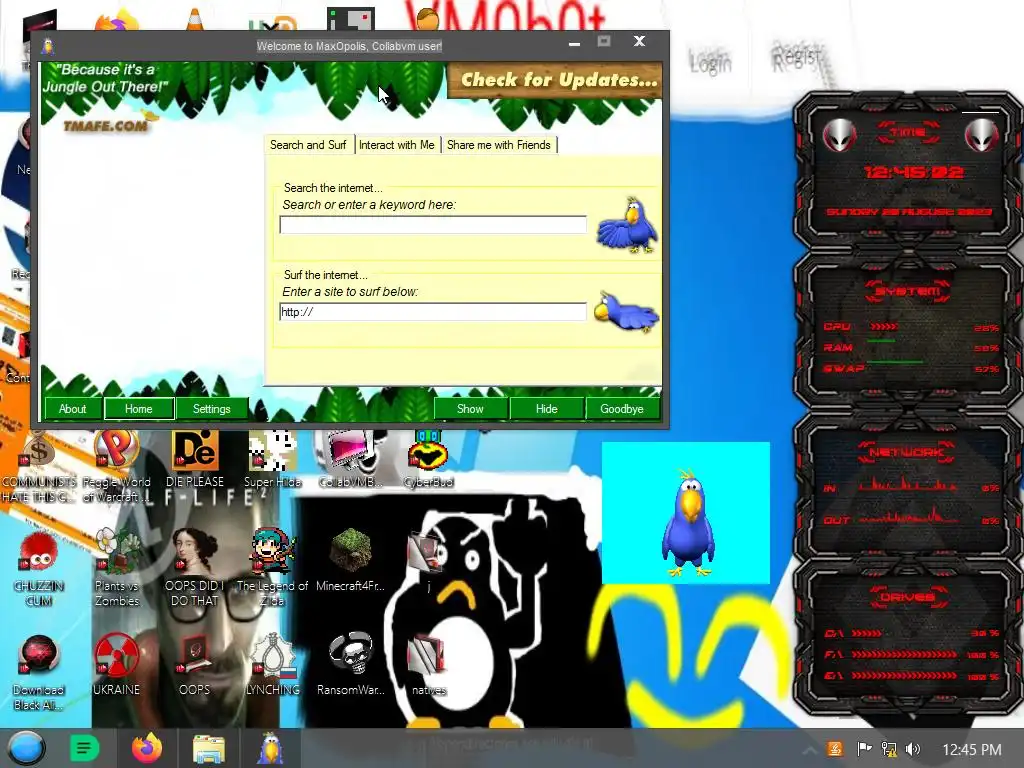Click the TMAFE.COM logo
The height and width of the screenshot is (768, 1024).
pyautogui.click(x=108, y=124)
